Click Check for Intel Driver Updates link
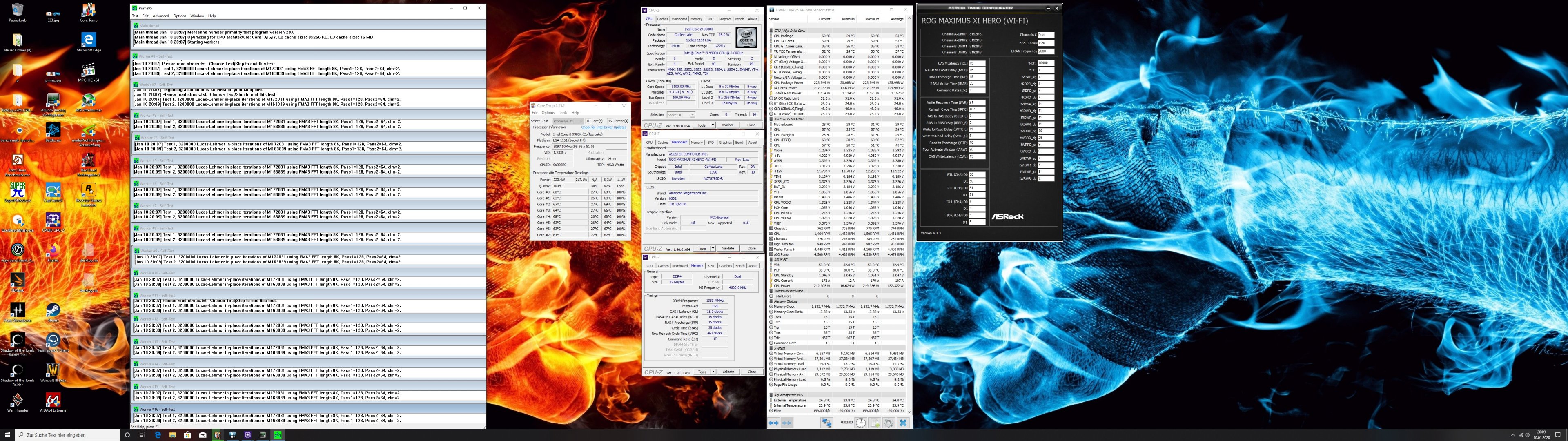Viewport: 1568px width, 441px height. tap(603, 127)
